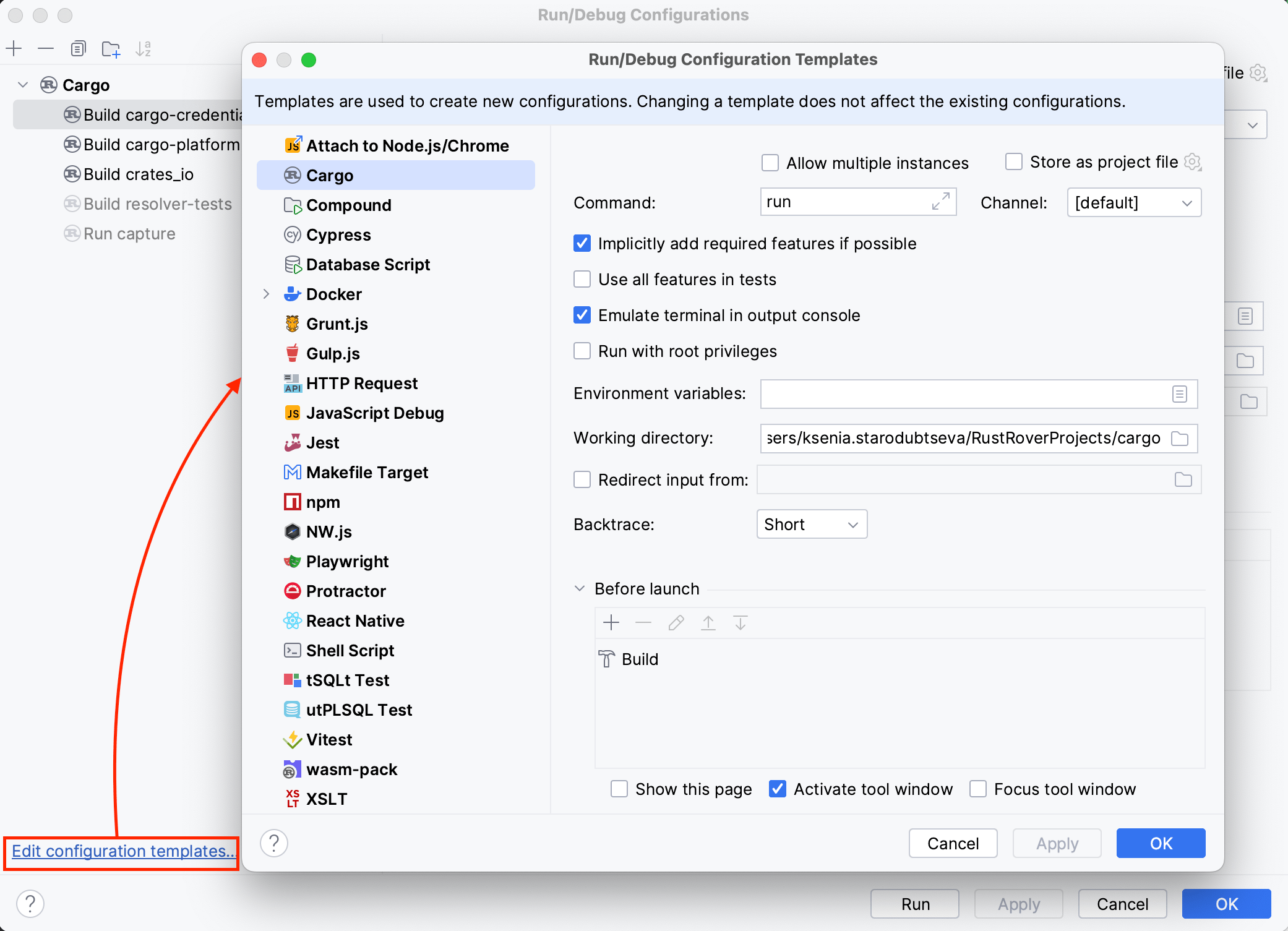Sort configurations alphabetically icon

144,48
